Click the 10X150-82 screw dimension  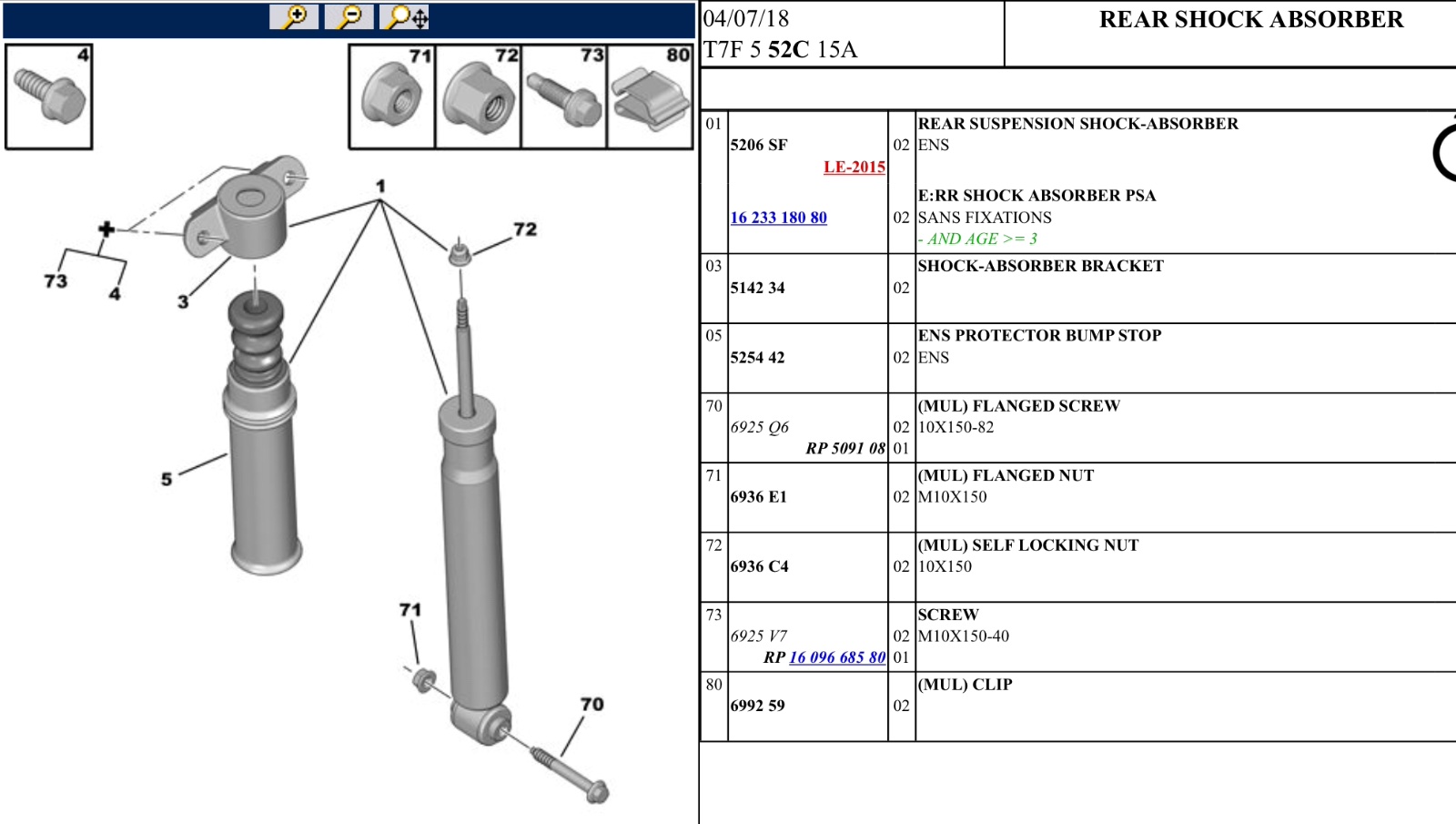pos(955,427)
